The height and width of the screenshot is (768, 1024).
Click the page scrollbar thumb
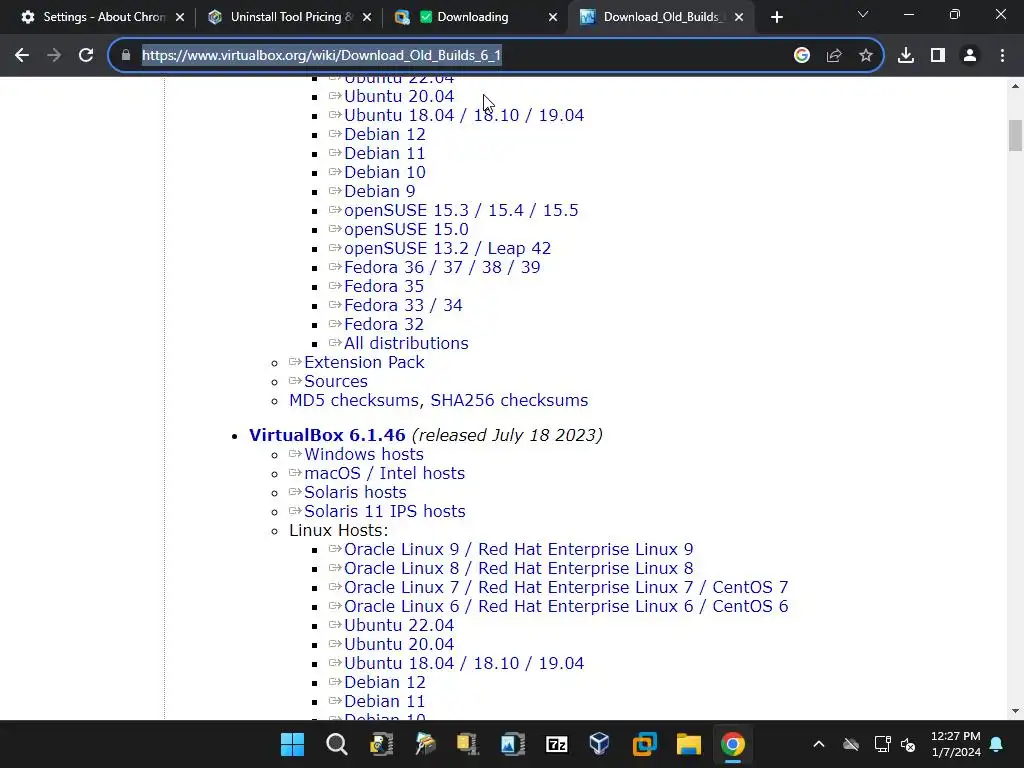coord(1016,135)
